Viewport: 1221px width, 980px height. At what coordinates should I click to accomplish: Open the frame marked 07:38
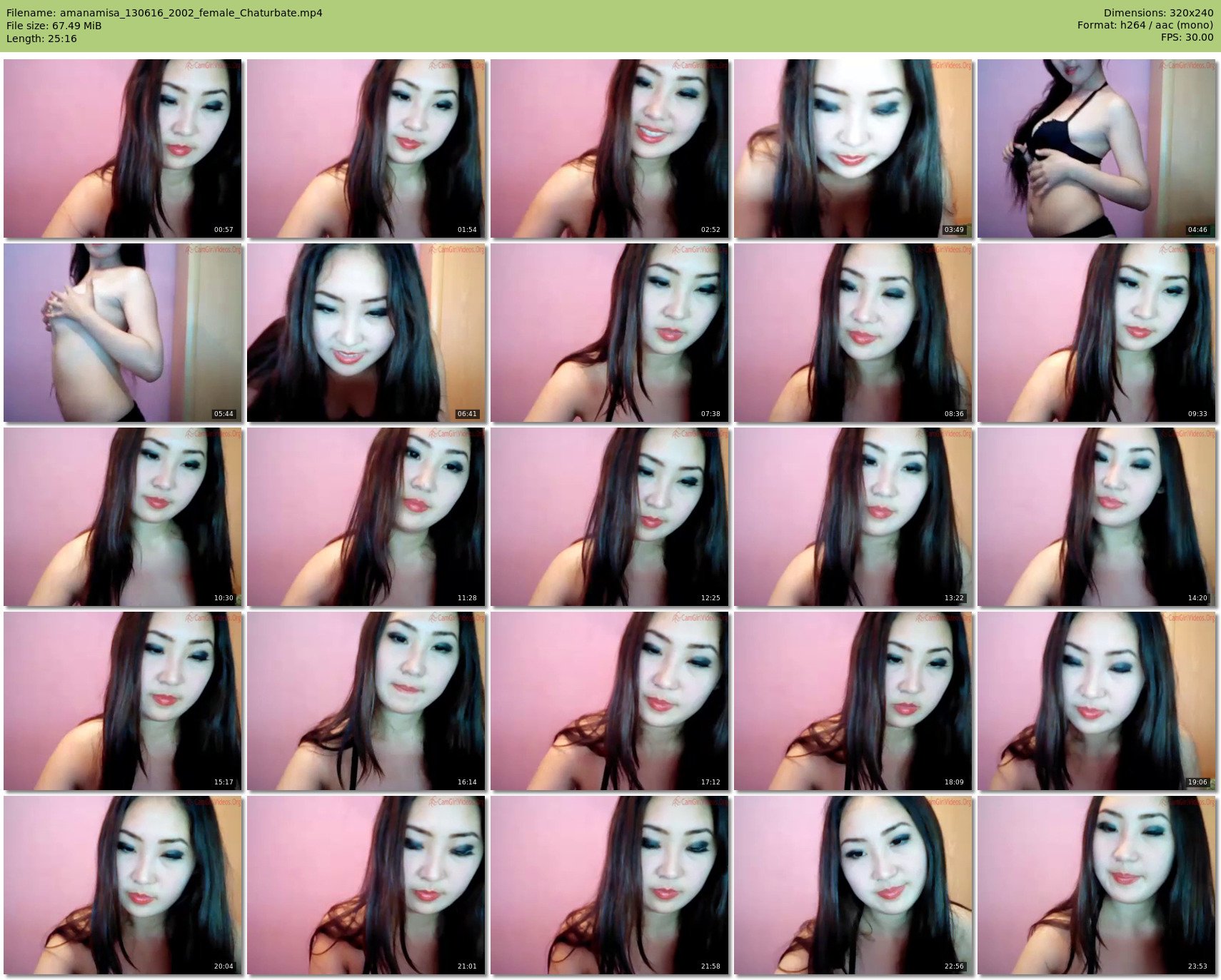coord(609,332)
